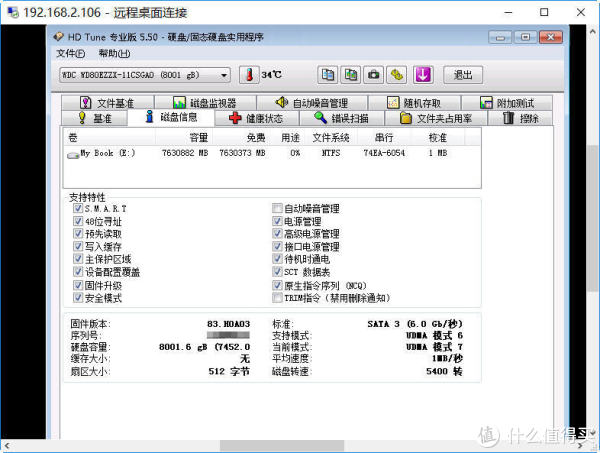
Task: Toggle 预先读取 checkbox
Action: (78, 233)
